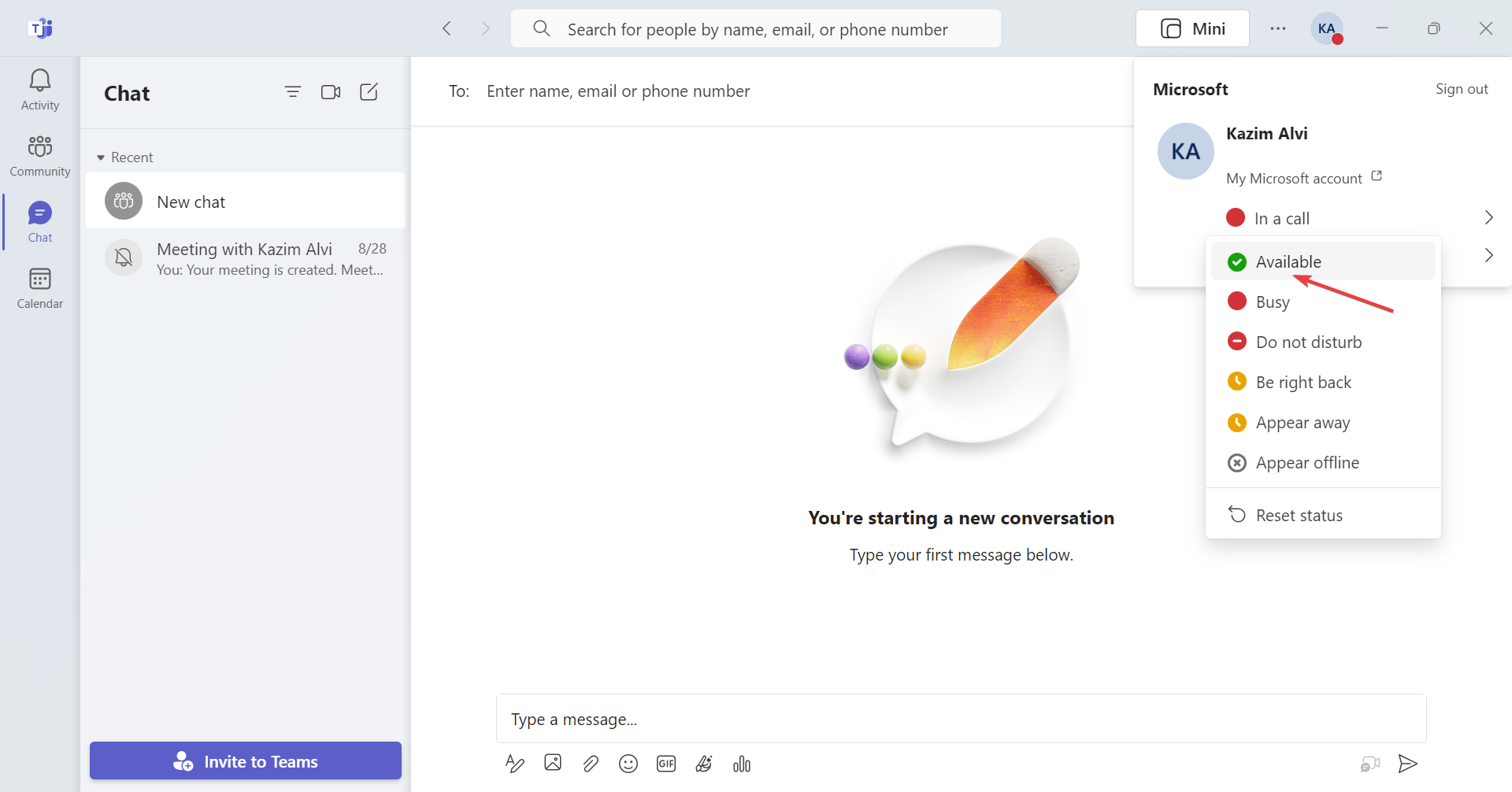
Task: Click the Invite to Teams button
Action: tap(246, 761)
